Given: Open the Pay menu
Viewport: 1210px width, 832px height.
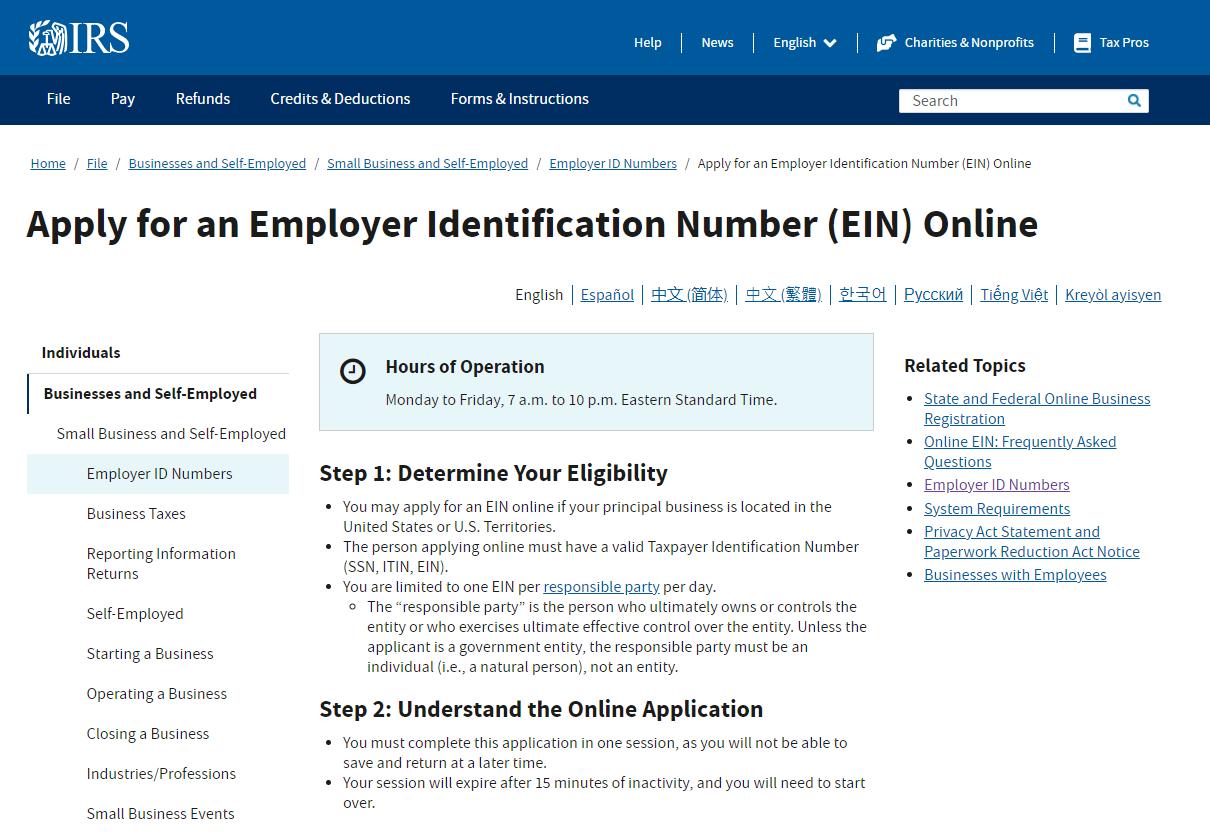Looking at the screenshot, I should coord(123,99).
